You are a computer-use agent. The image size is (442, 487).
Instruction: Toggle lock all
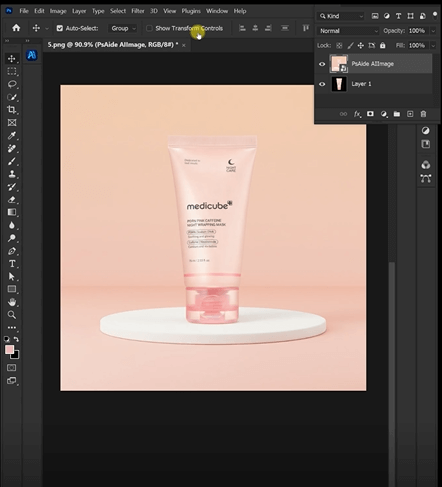point(383,45)
